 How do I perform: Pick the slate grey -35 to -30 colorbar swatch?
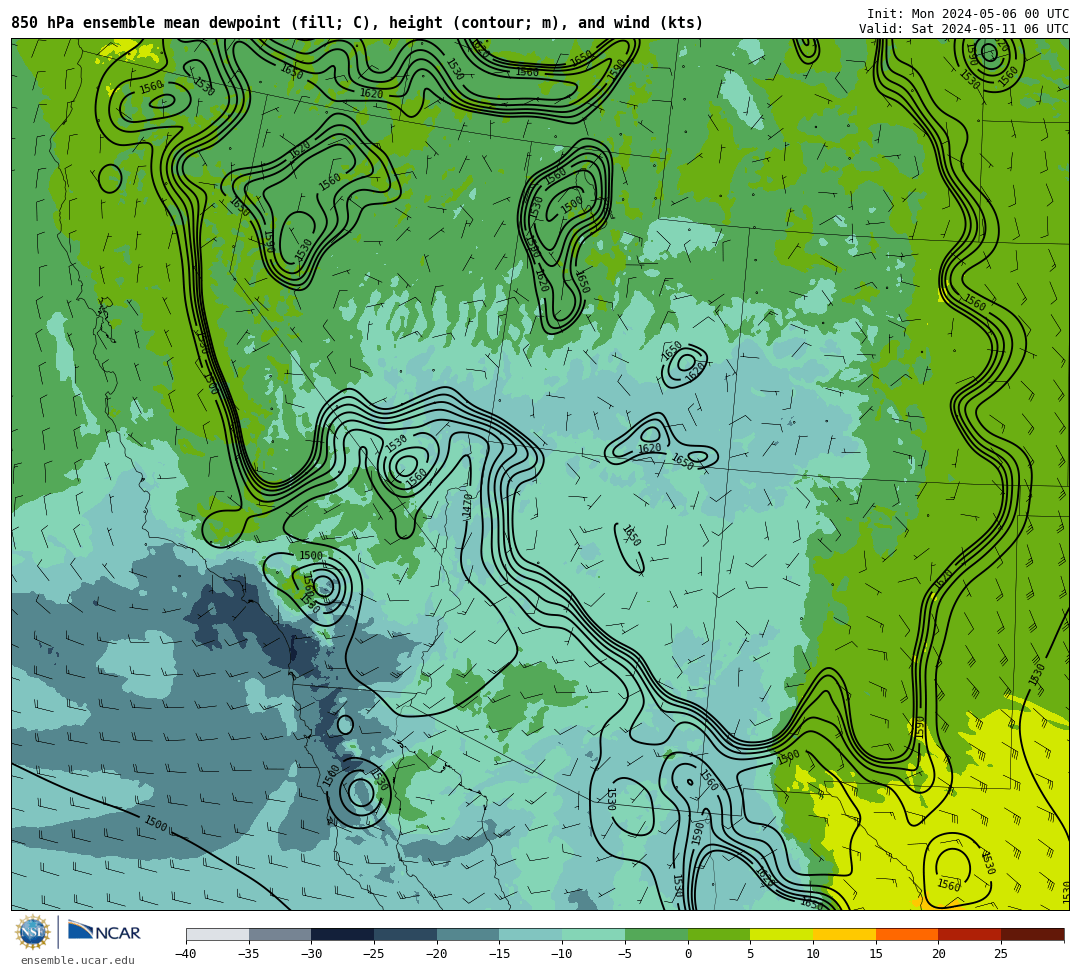pyautogui.click(x=280, y=934)
